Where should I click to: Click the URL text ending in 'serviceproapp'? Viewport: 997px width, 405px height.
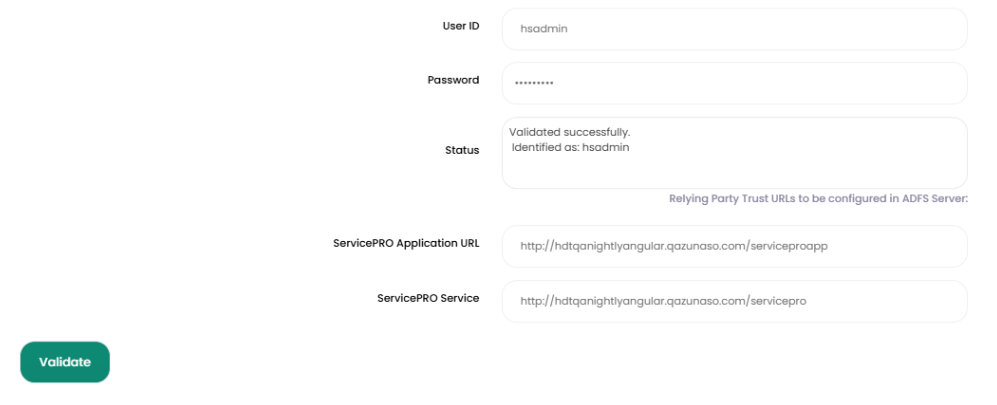click(673, 247)
